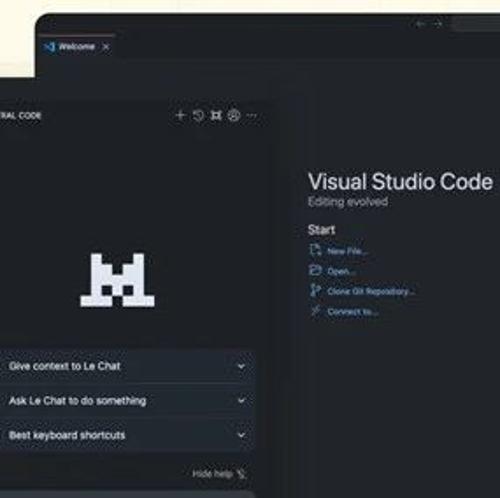Click the Give context to Le Chat label
The width and height of the screenshot is (500, 498).
point(65,366)
